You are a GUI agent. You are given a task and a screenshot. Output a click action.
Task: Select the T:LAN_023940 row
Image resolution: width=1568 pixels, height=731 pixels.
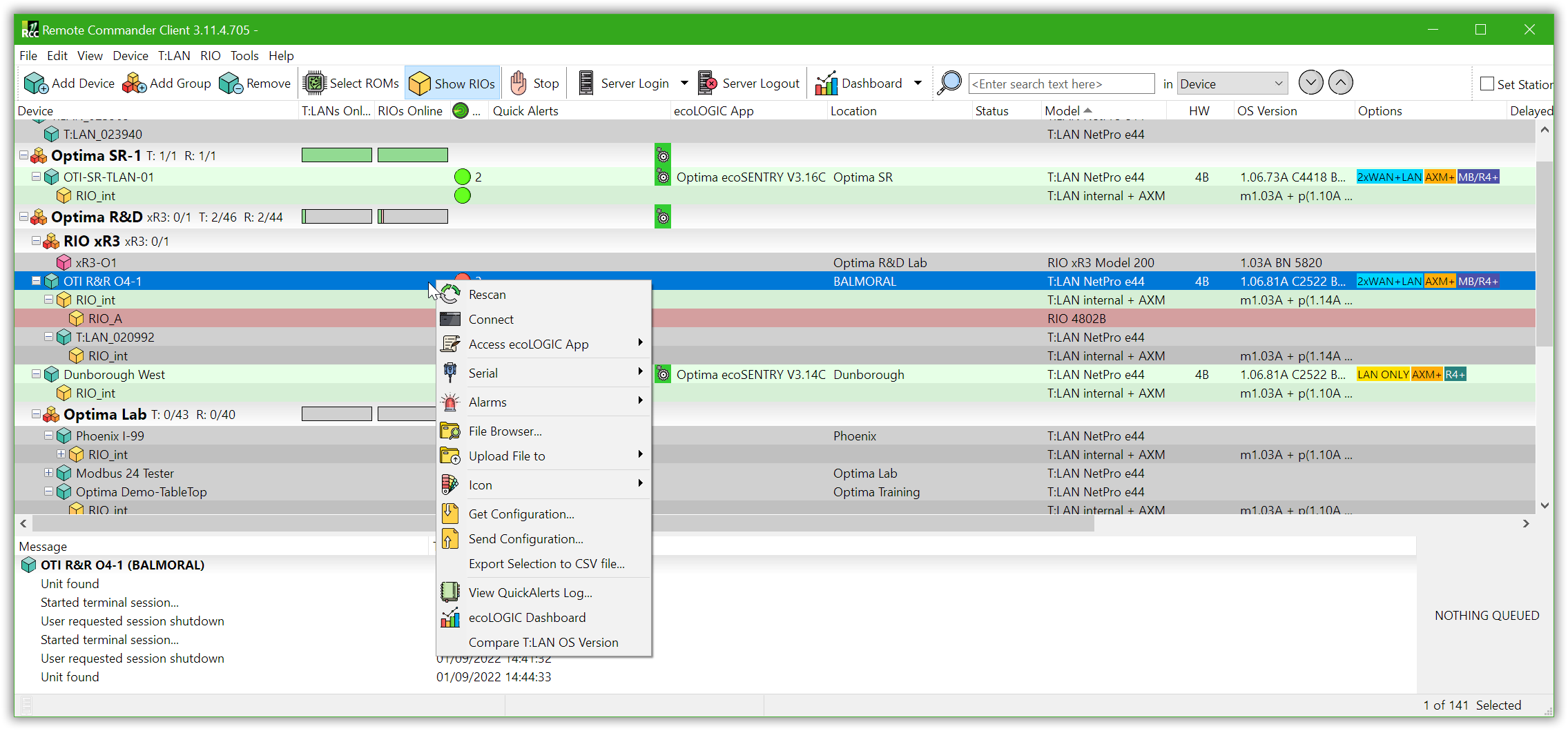775,134
